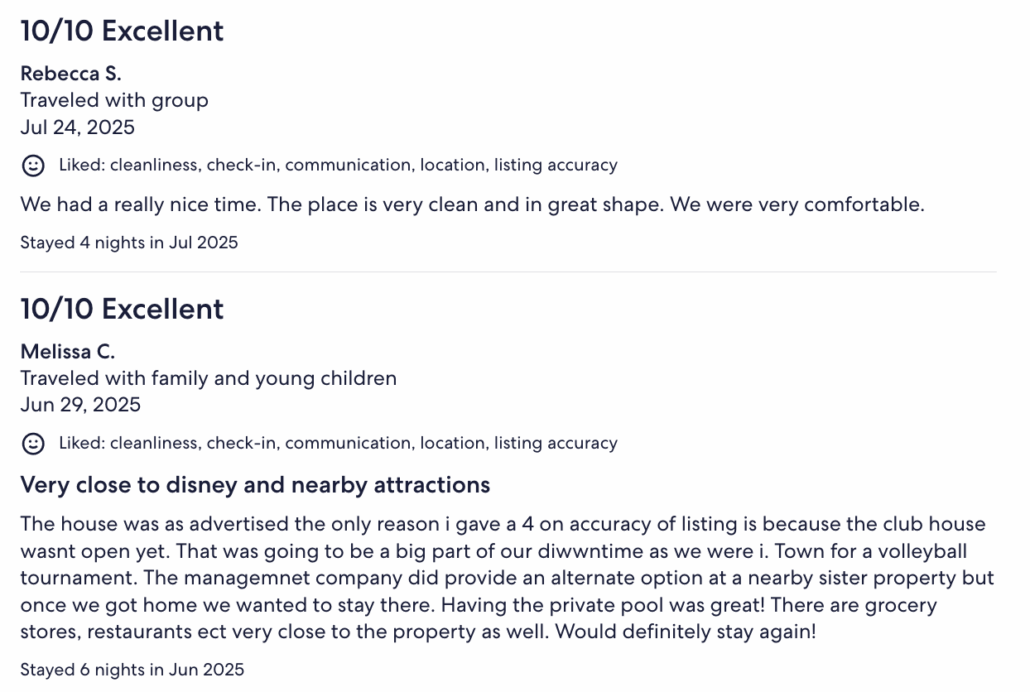Click the sentence Would definitely stay again!

(686, 632)
